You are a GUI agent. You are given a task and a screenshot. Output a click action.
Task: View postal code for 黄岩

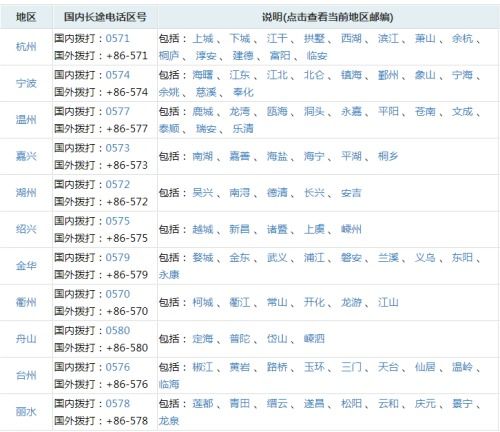240,367
